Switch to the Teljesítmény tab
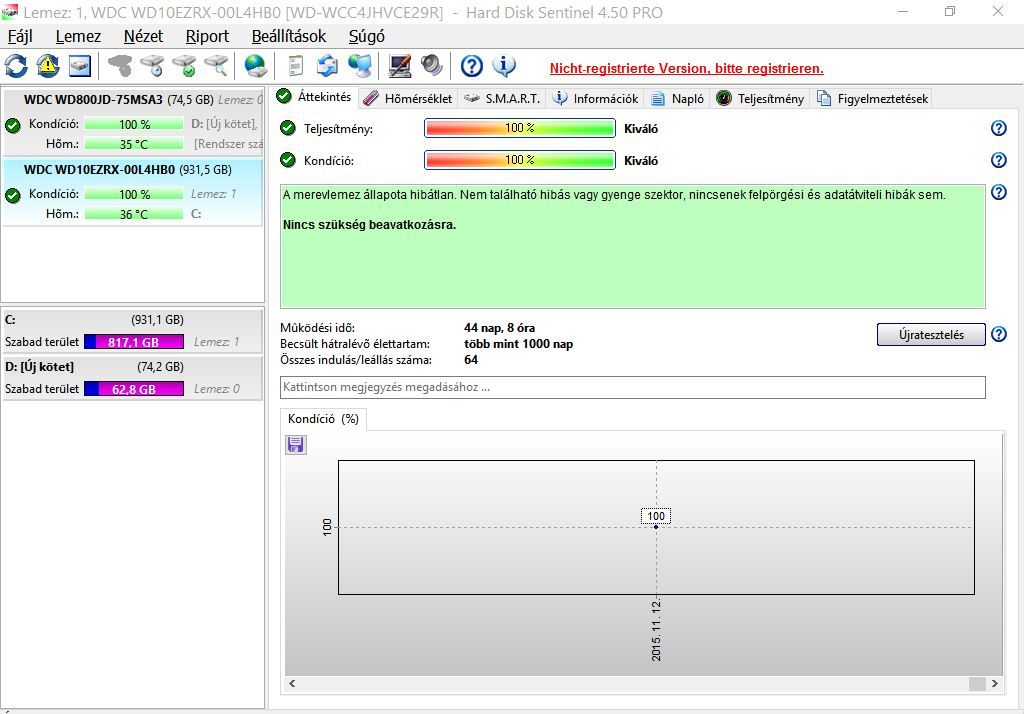 pos(760,99)
